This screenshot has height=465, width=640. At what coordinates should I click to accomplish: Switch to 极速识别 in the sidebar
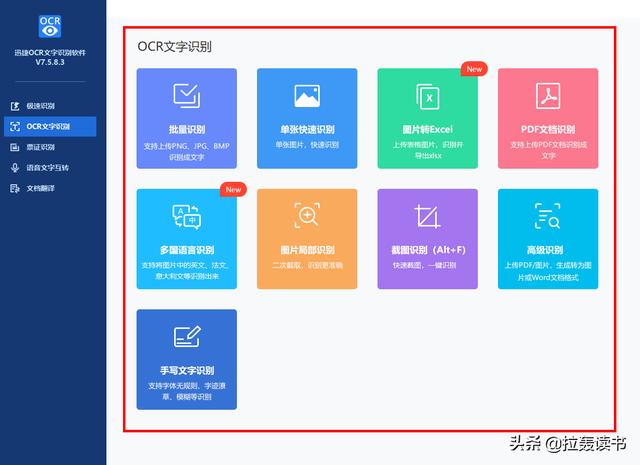(x=41, y=106)
